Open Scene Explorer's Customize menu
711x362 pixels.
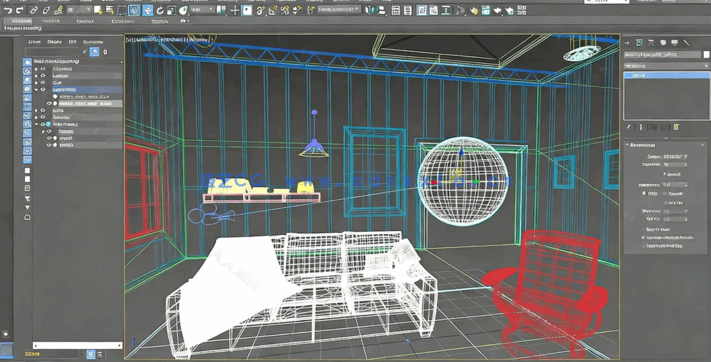pyautogui.click(x=93, y=42)
